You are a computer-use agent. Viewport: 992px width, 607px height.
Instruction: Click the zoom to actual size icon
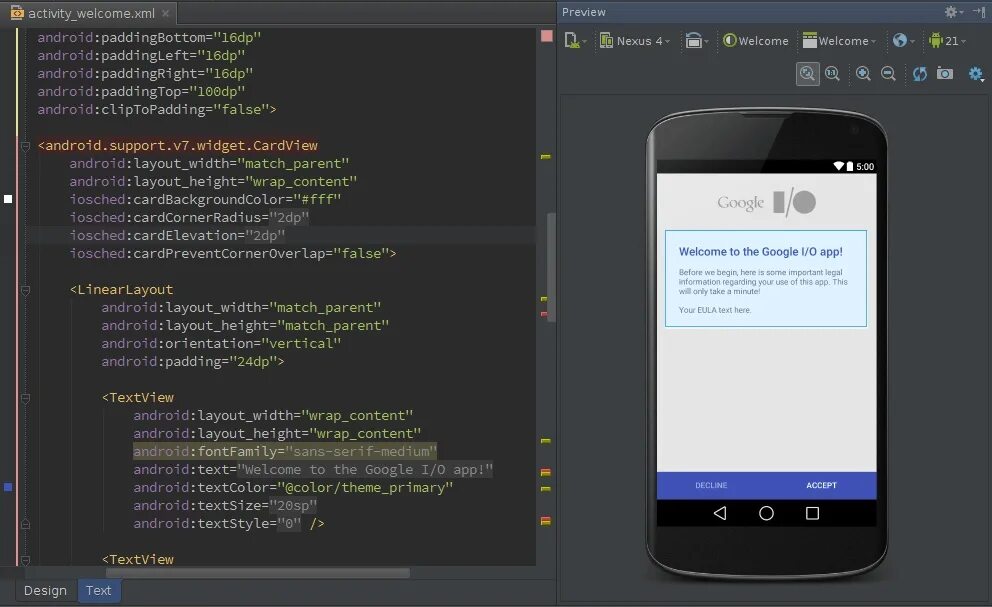pos(833,74)
